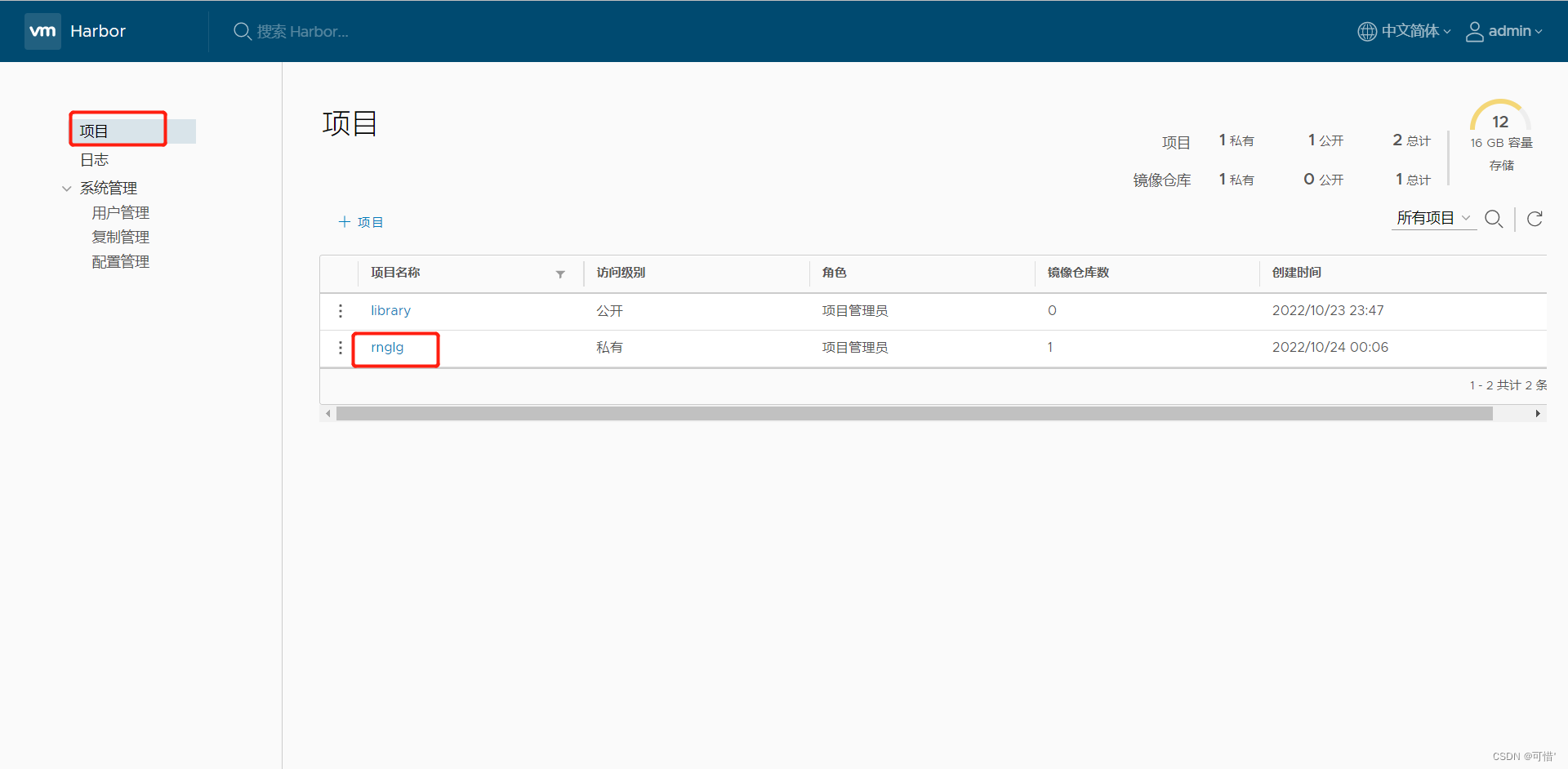Click the admin user avatar icon
Viewport: 1568px width, 769px height.
click(1475, 31)
